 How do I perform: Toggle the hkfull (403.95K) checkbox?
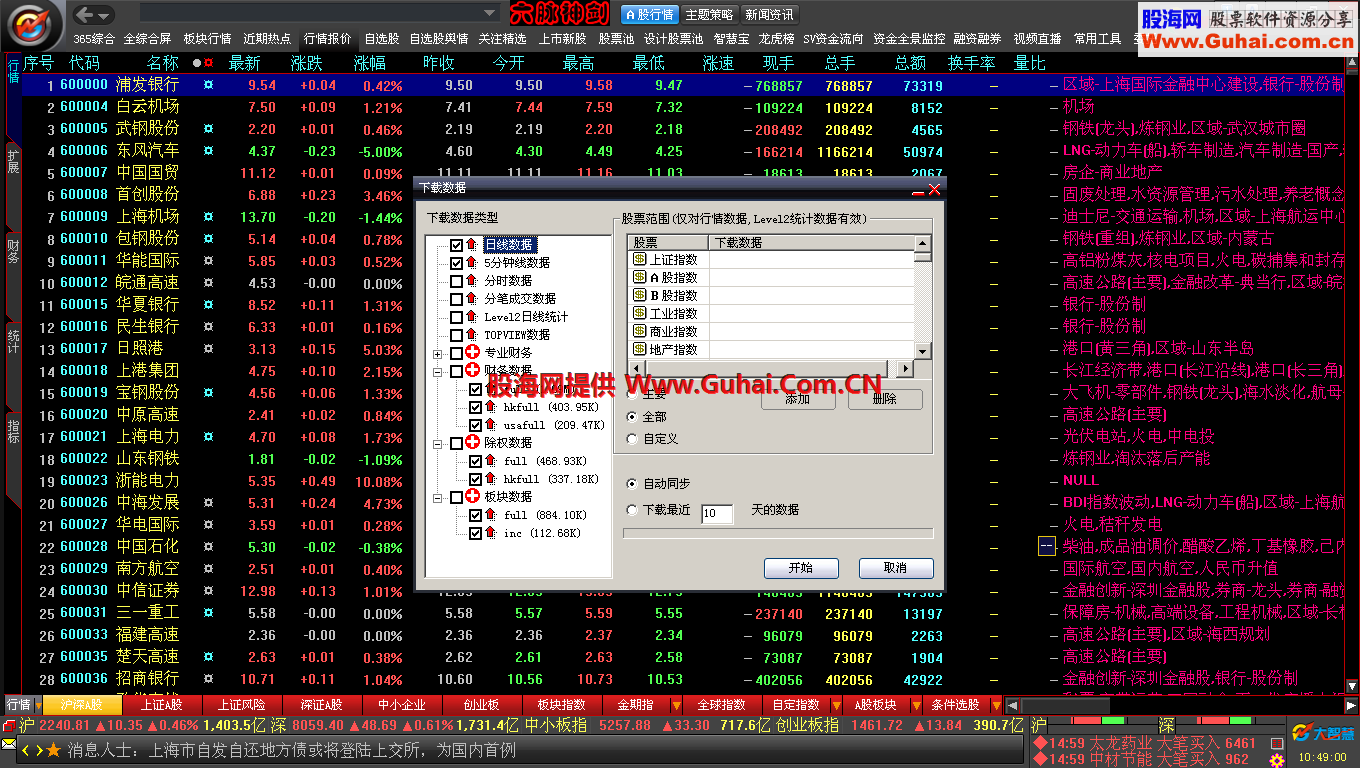[x=476, y=407]
